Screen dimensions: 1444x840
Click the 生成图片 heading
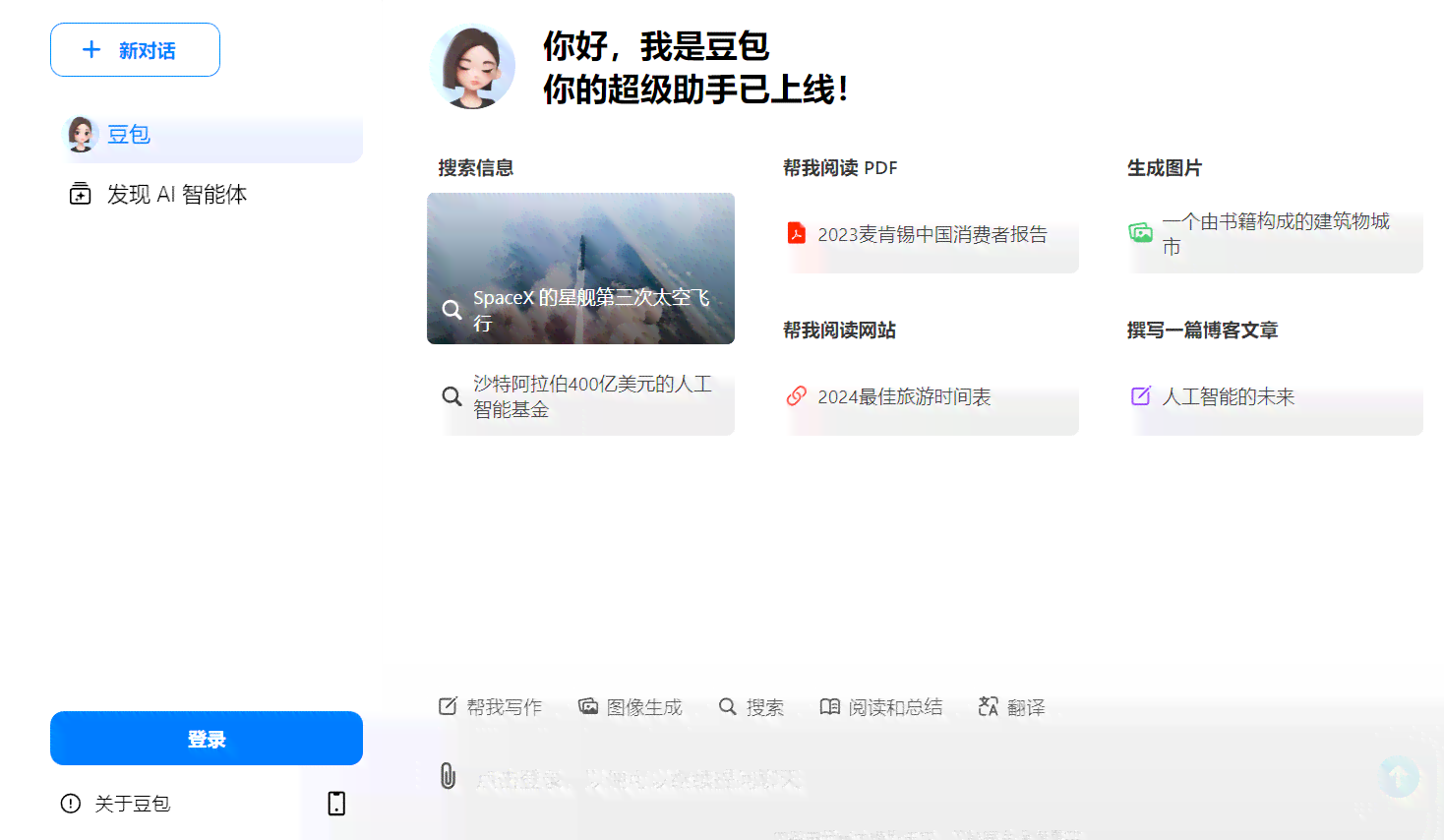(x=1165, y=168)
